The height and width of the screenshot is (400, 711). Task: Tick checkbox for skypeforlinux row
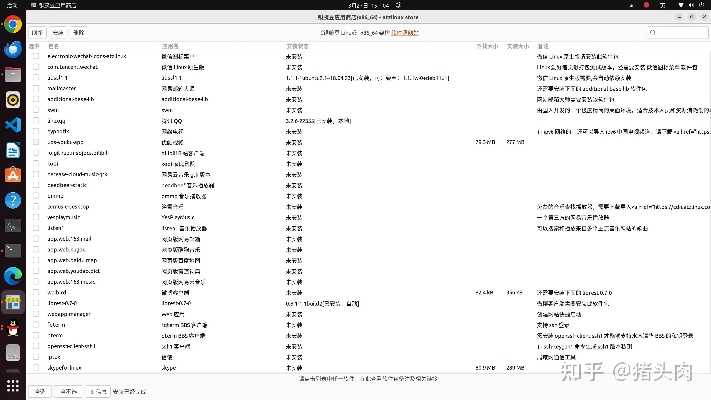point(36,368)
